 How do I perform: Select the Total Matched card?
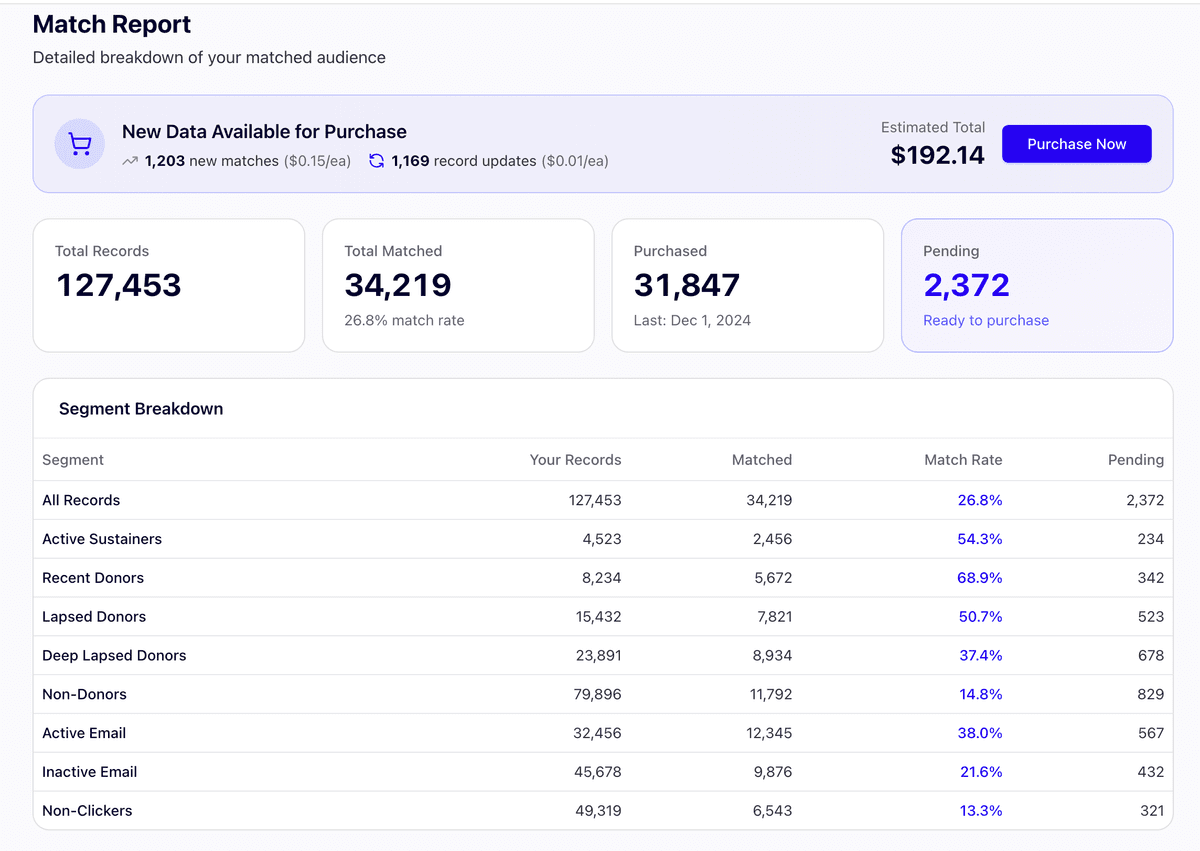click(x=458, y=285)
